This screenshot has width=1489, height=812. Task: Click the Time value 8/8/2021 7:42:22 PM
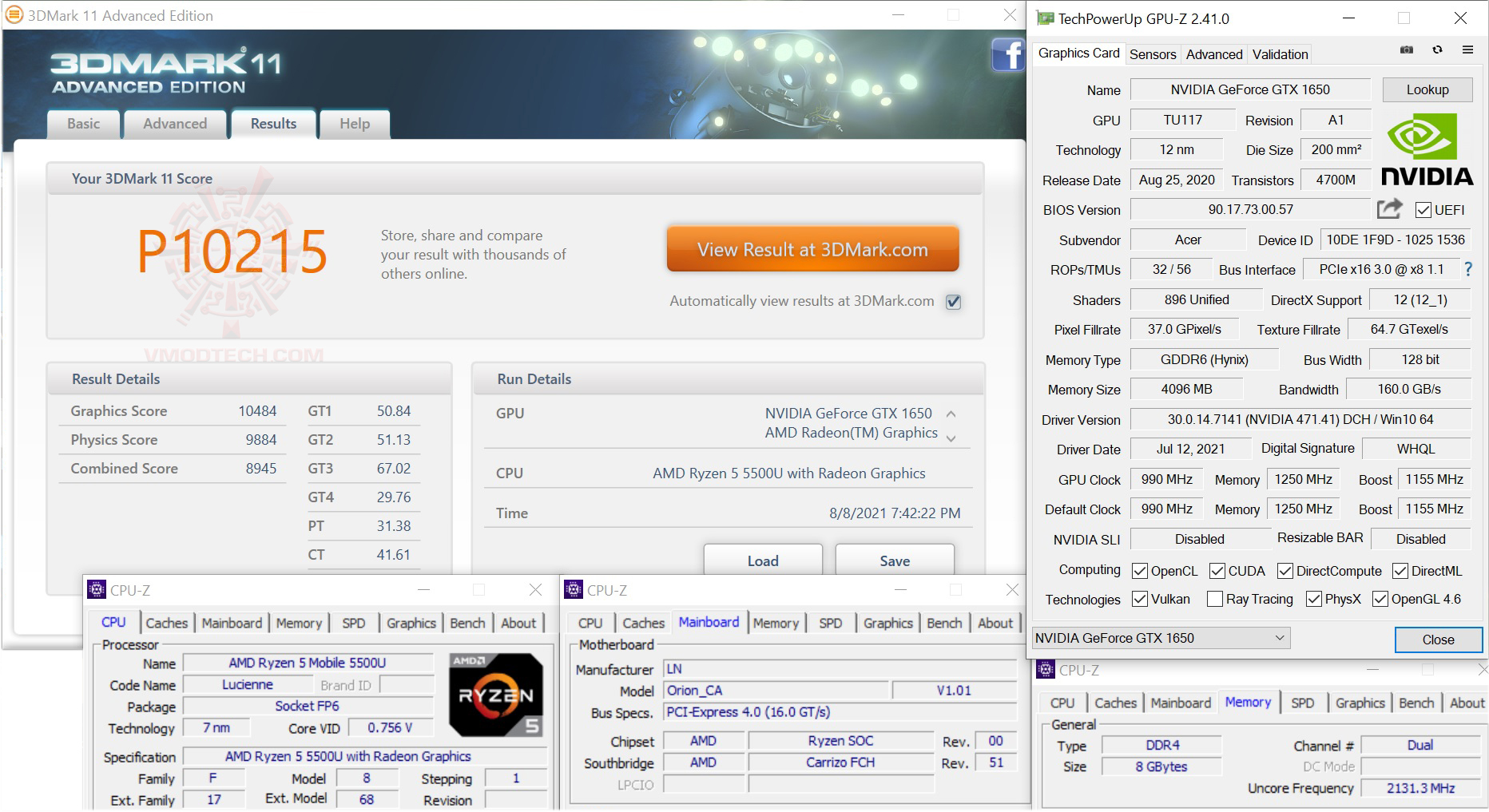[895, 513]
